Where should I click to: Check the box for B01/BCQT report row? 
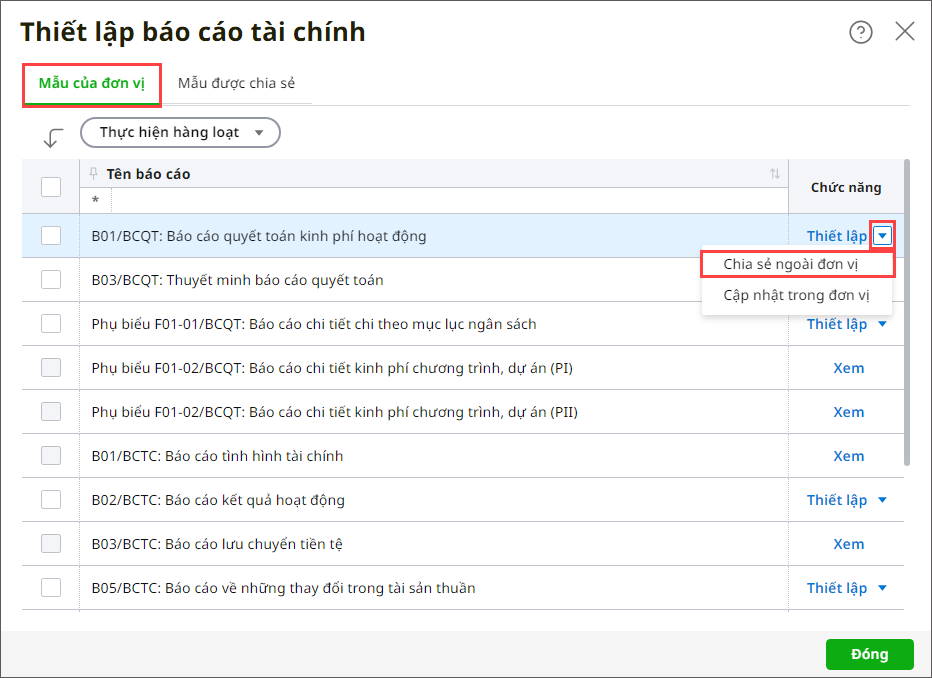click(51, 236)
